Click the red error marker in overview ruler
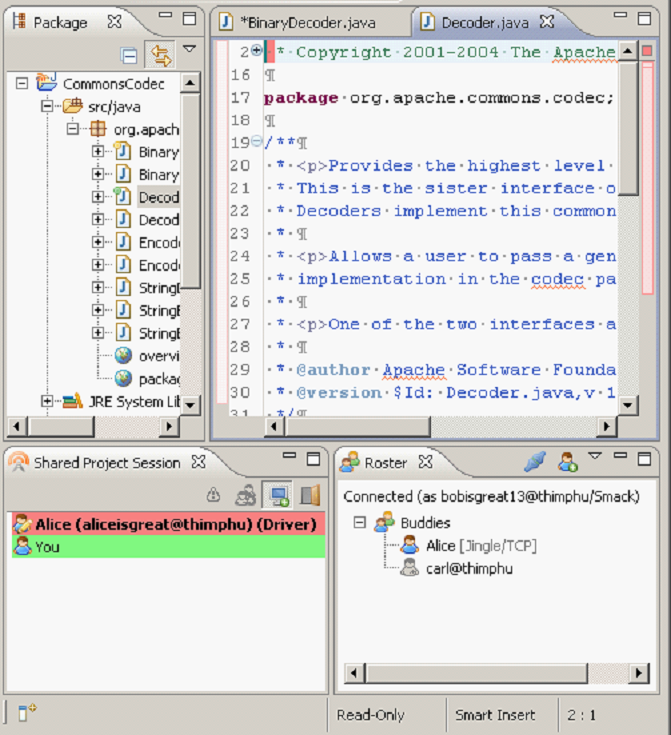Screen dimensions: 671x735 pos(648,51)
